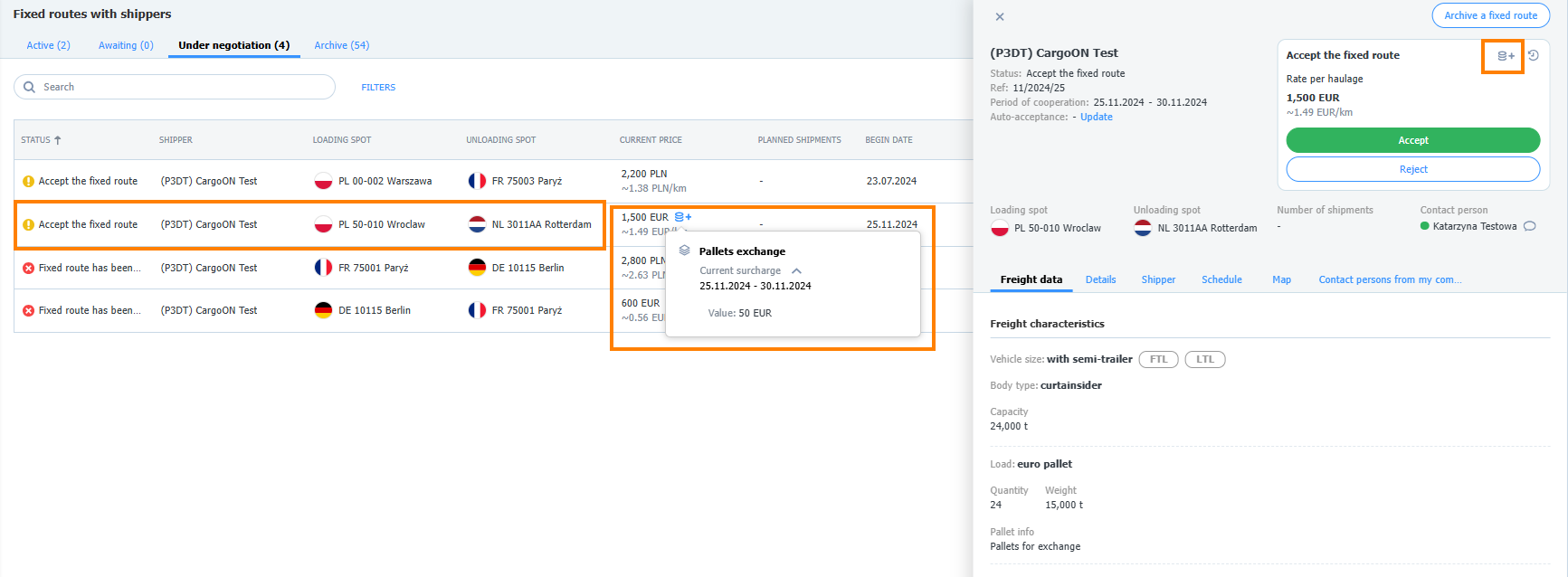Click Archive a fixed route button
Screen dimensions: 1568x577
pos(1490,15)
